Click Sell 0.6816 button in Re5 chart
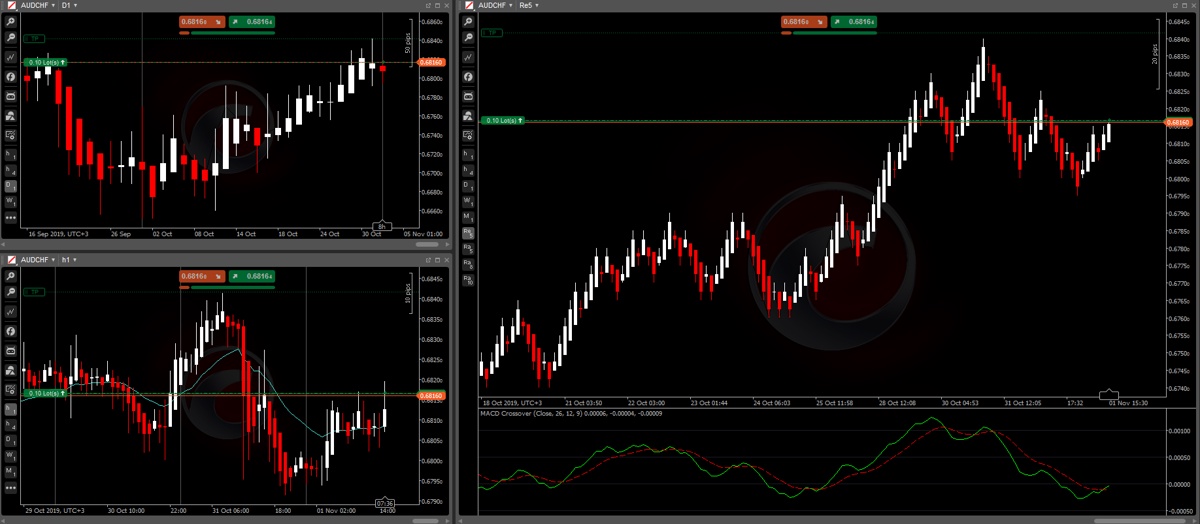1200x524 pixels. tap(802, 21)
